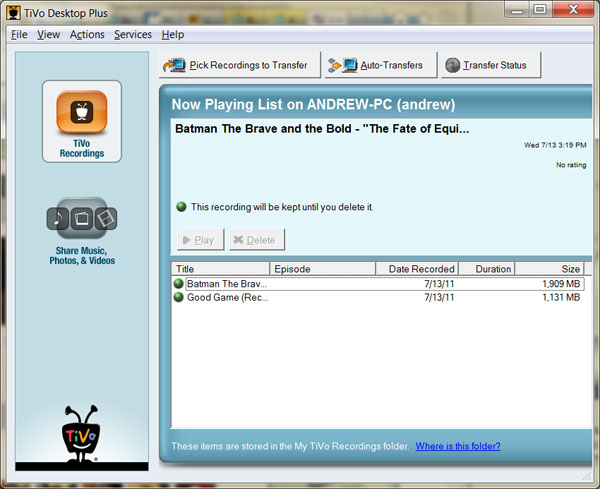Sort list by Duration column header
The width and height of the screenshot is (600, 489).
487,269
